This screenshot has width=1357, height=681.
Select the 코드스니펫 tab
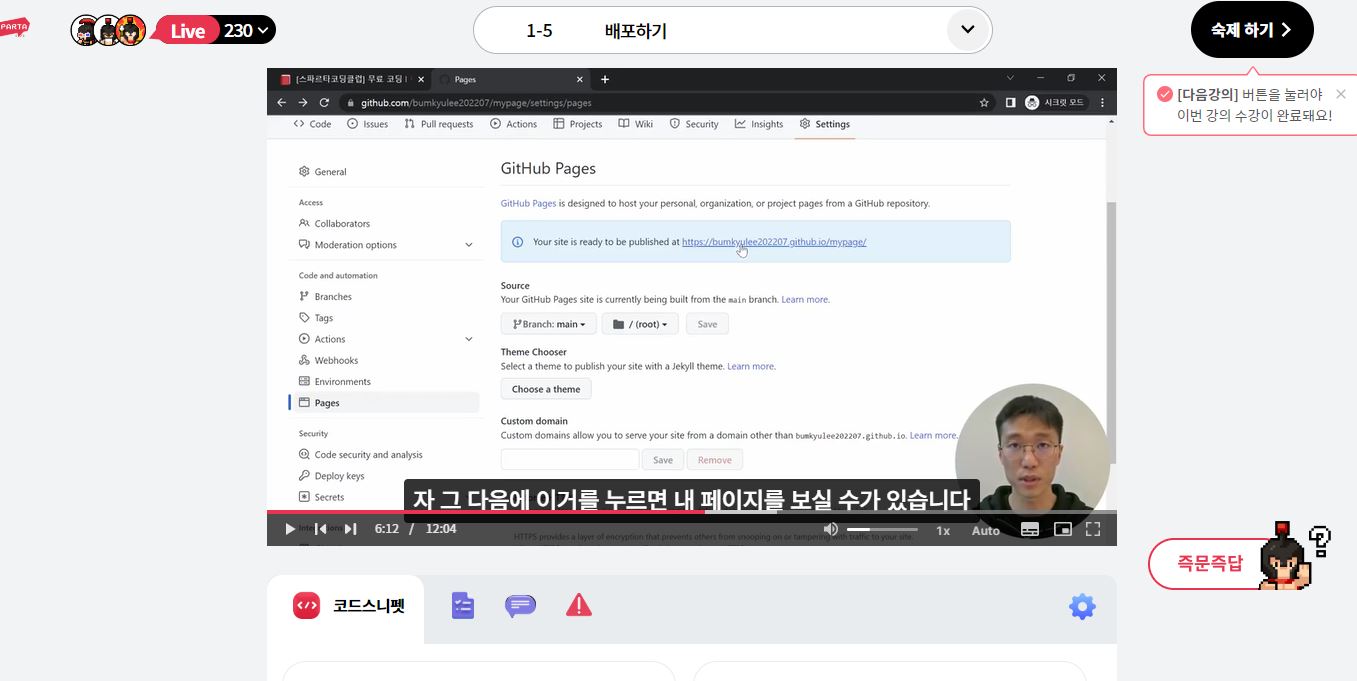click(x=348, y=605)
